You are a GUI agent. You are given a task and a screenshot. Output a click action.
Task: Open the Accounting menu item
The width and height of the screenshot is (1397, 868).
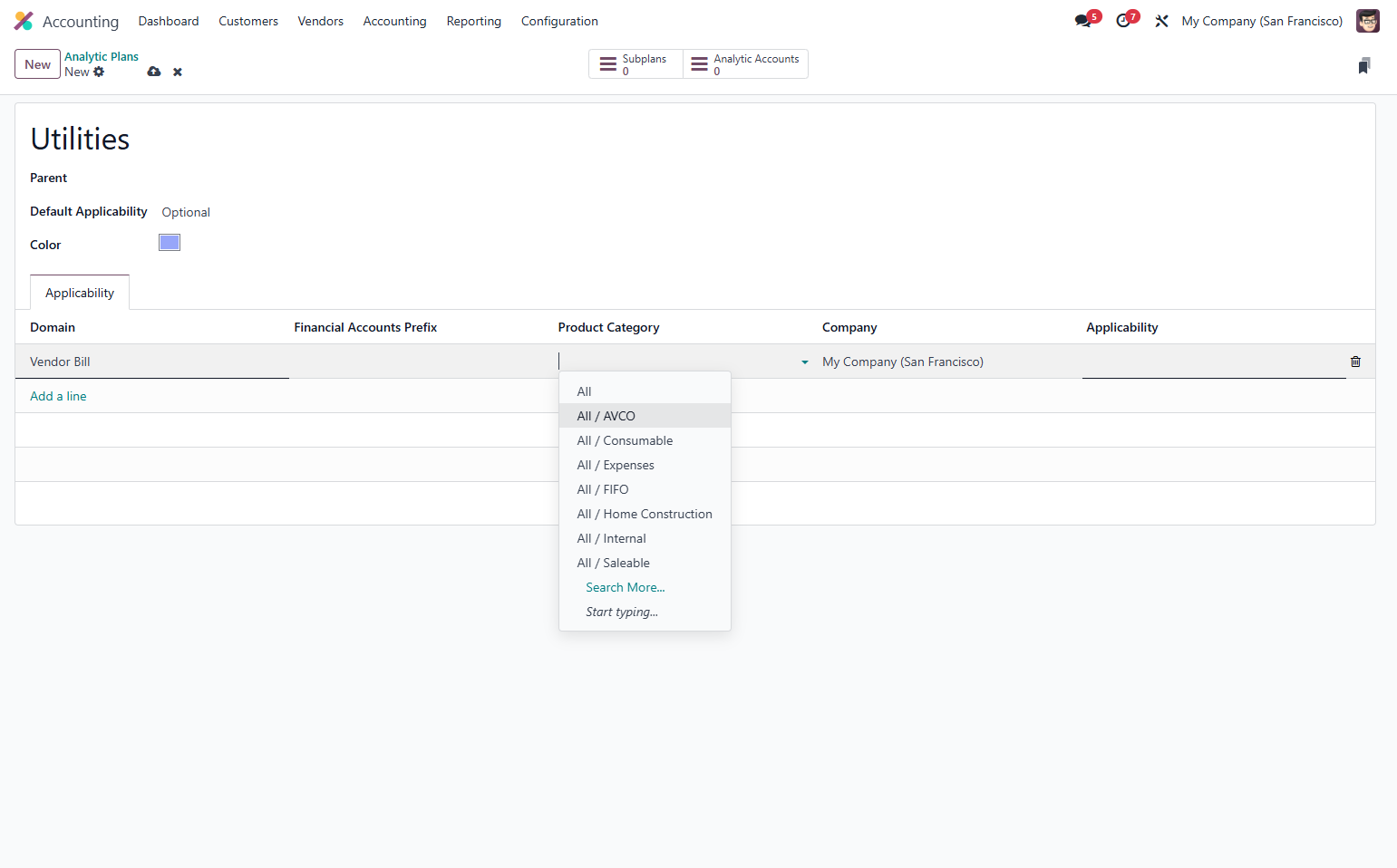(394, 21)
